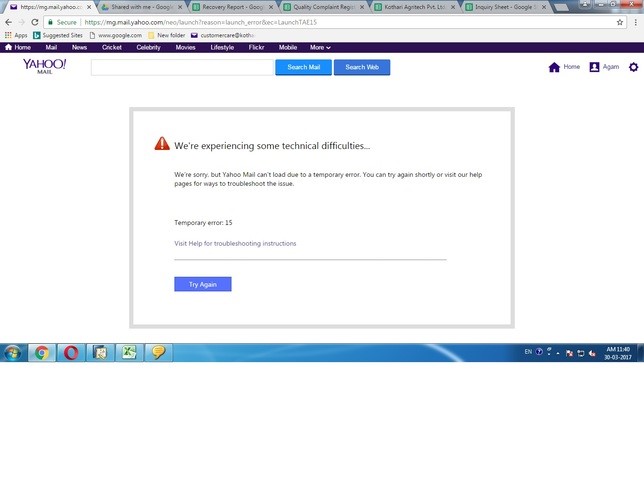The height and width of the screenshot is (480, 644).
Task: Launch Opera from the taskbar
Action: click(71, 353)
